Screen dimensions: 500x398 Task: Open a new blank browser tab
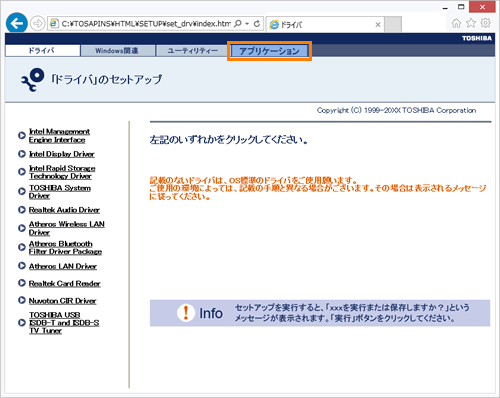click(393, 24)
